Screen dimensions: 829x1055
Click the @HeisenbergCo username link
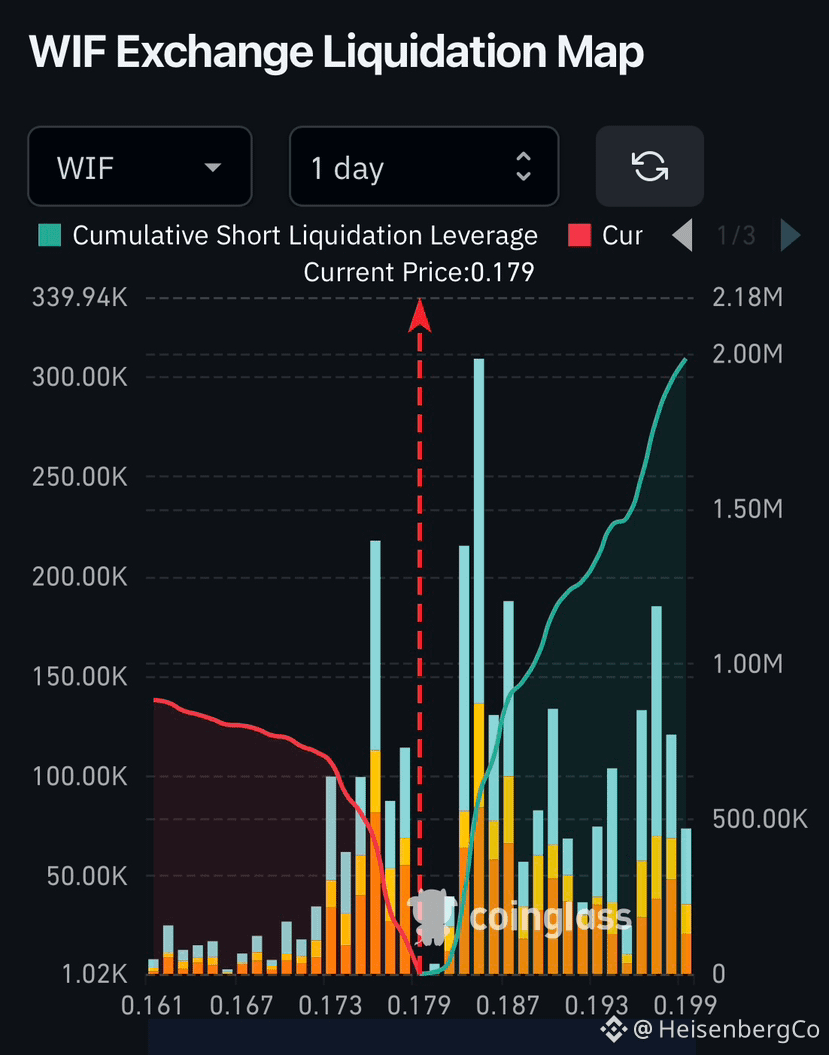pyautogui.click(x=725, y=1029)
